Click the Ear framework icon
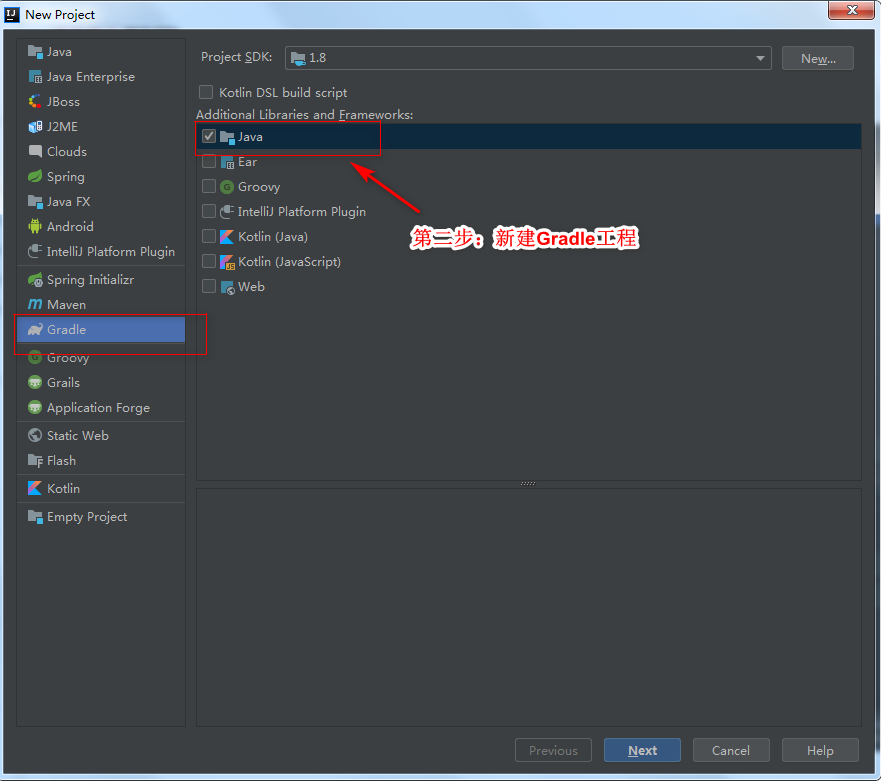Image resolution: width=881 pixels, height=781 pixels. click(x=227, y=162)
